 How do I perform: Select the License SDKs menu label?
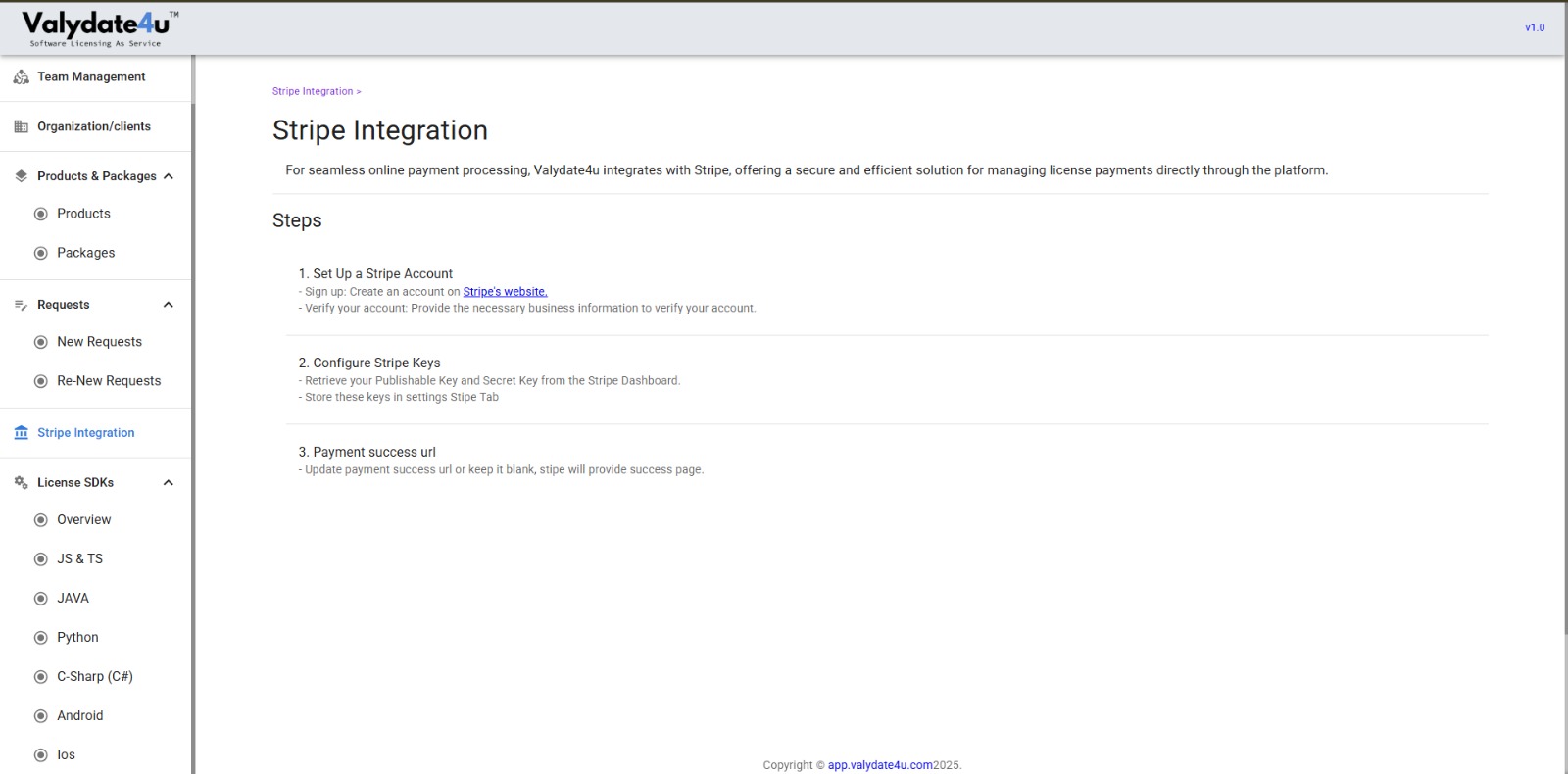[x=75, y=482]
